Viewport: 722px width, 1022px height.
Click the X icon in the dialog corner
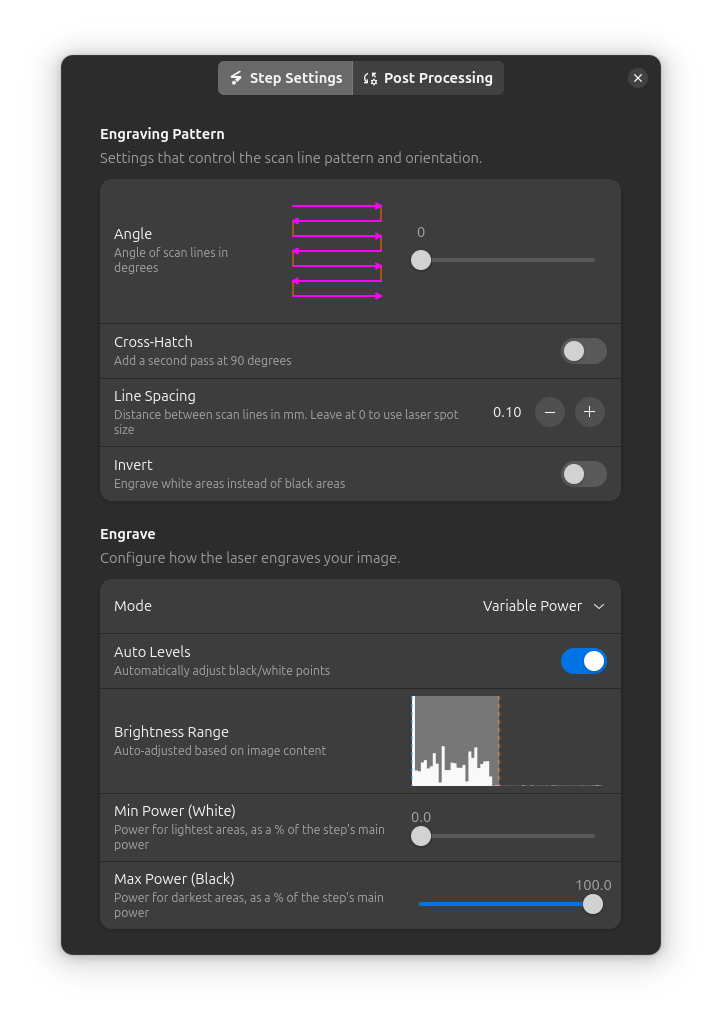coord(638,77)
